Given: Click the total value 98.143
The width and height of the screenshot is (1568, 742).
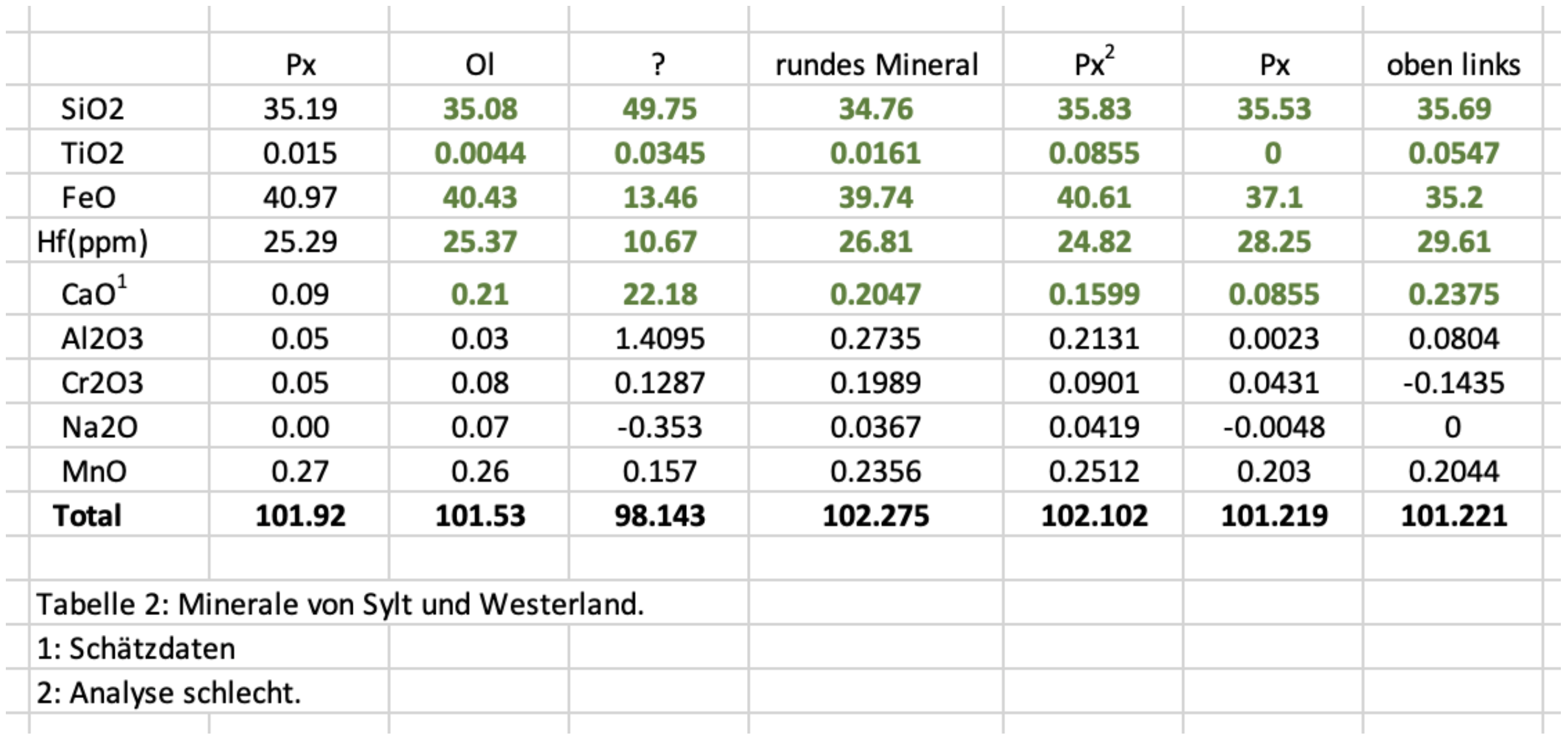Looking at the screenshot, I should coord(659,516).
